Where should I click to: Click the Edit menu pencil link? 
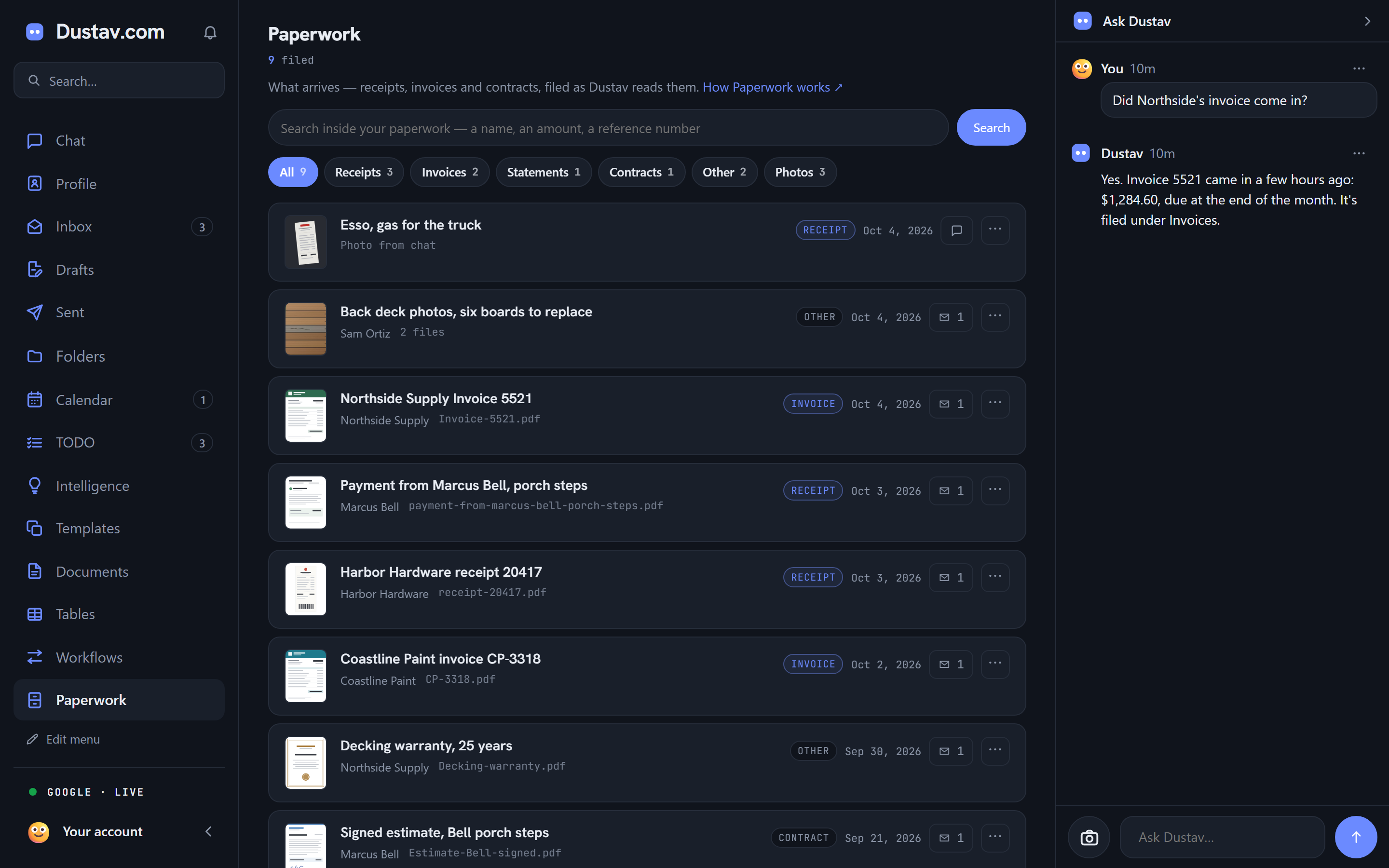pos(64,739)
